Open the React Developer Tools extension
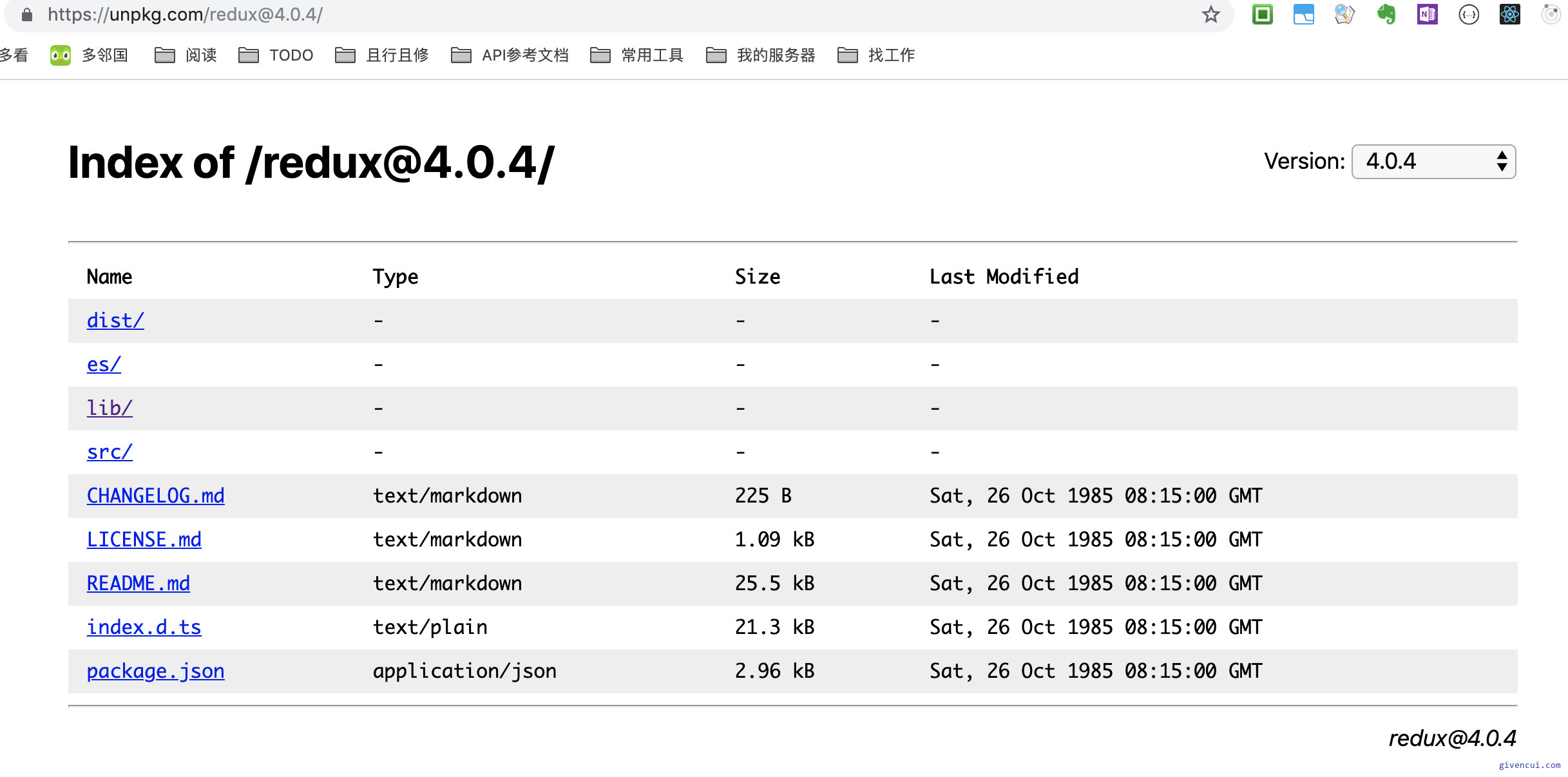 pyautogui.click(x=1510, y=14)
